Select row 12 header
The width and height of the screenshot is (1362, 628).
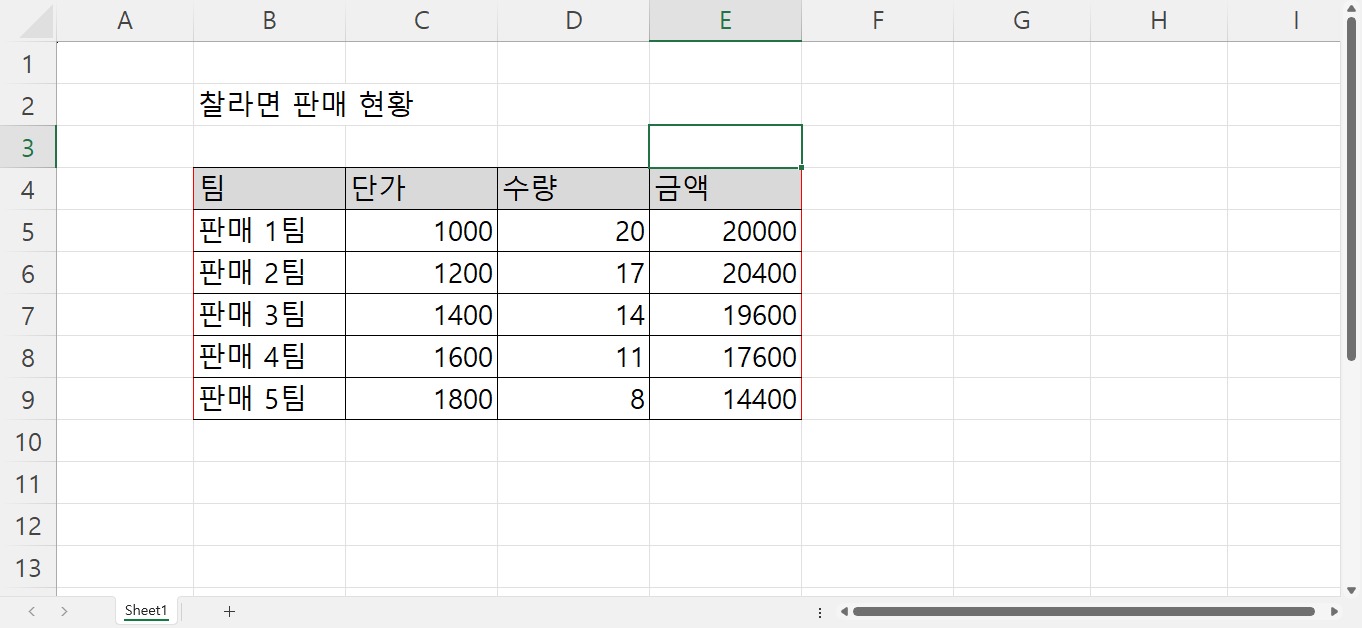click(x=28, y=525)
